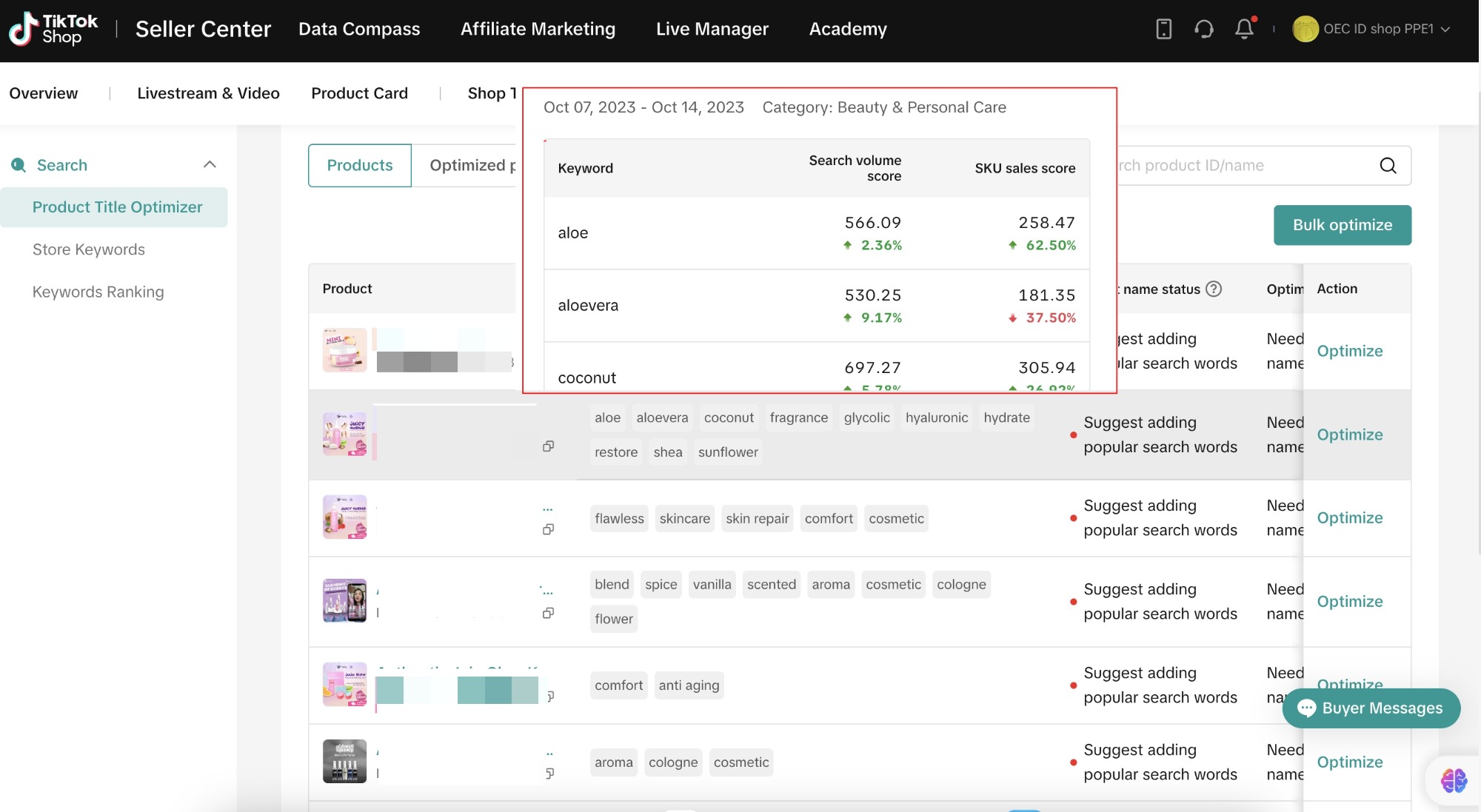This screenshot has width=1481, height=812.
Task: Copy product ID in the flawless skincare row
Action: (x=548, y=529)
